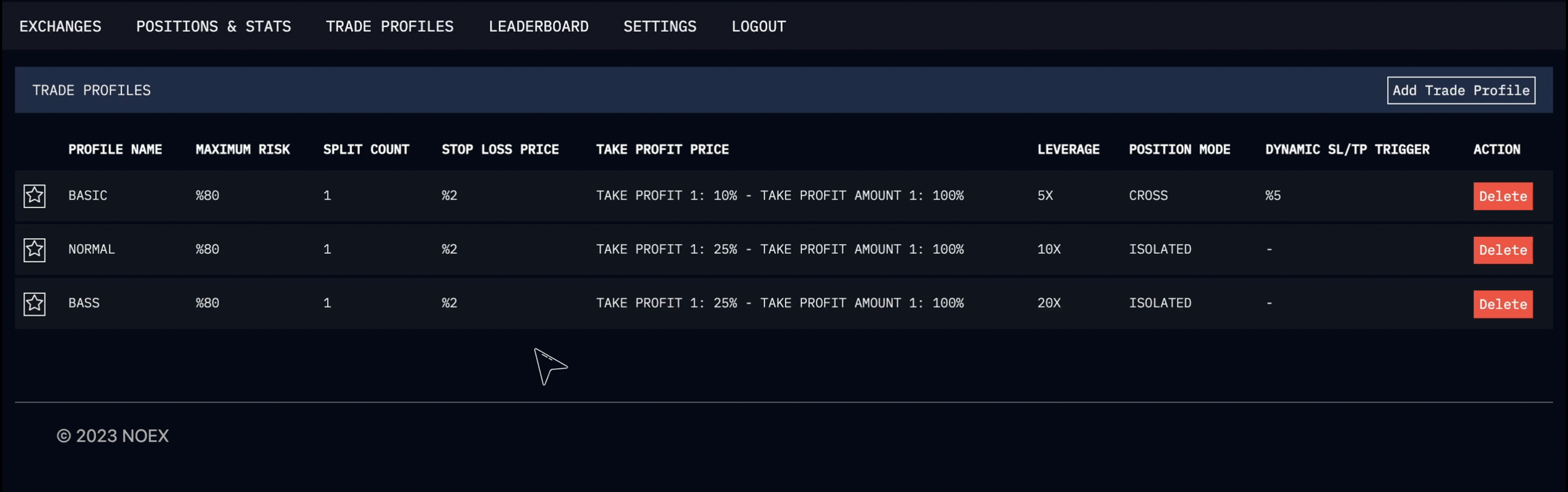Click the Profile Name column header
The width and height of the screenshot is (1568, 492).
(x=115, y=150)
